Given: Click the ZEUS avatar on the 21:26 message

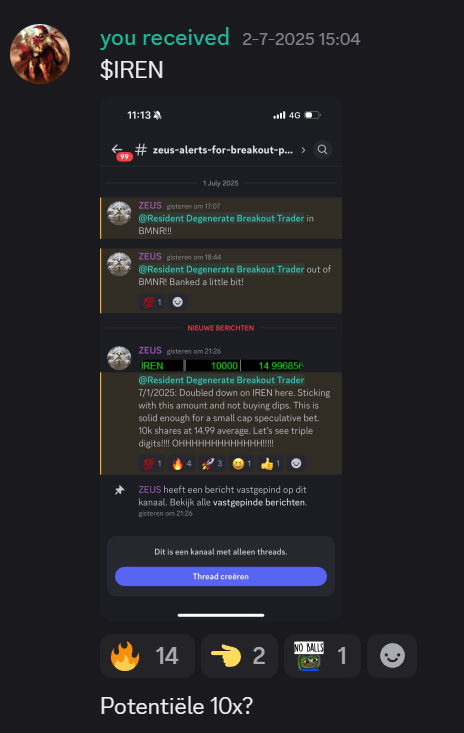Looking at the screenshot, I should (119, 358).
